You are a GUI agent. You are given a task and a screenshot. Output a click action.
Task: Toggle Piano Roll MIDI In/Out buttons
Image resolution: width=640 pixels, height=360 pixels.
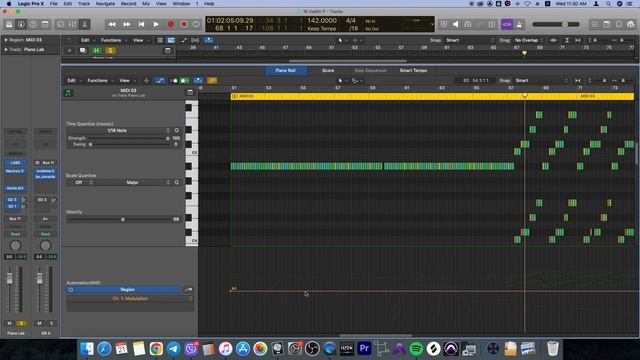tap(180, 80)
